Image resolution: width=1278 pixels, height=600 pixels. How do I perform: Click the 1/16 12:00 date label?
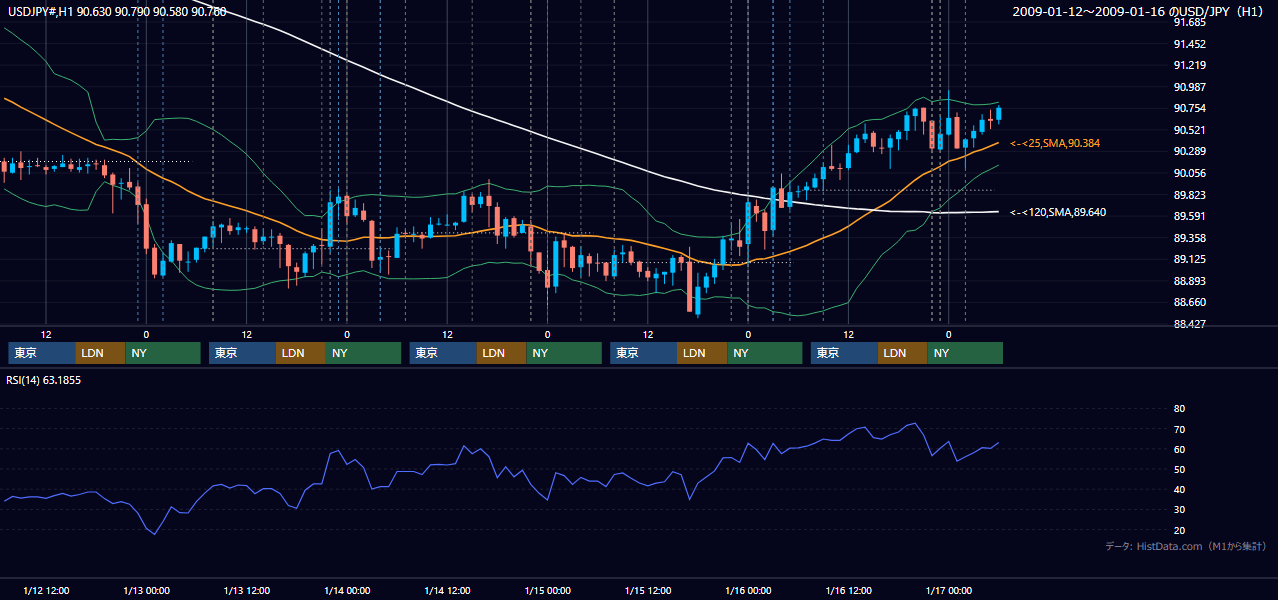pos(850,590)
